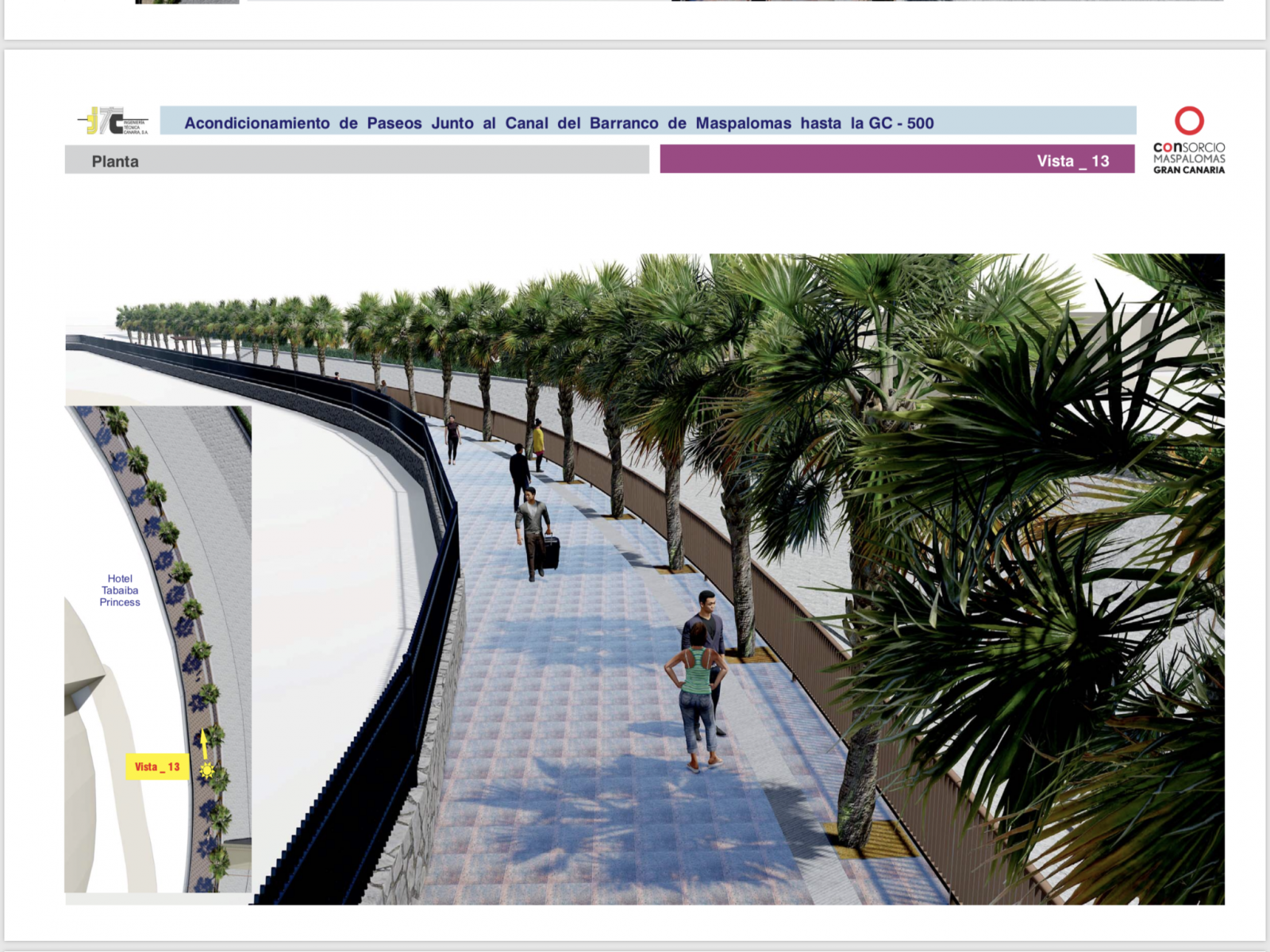
Task: Click the red circle Consorcio logo
Action: 1189,121
